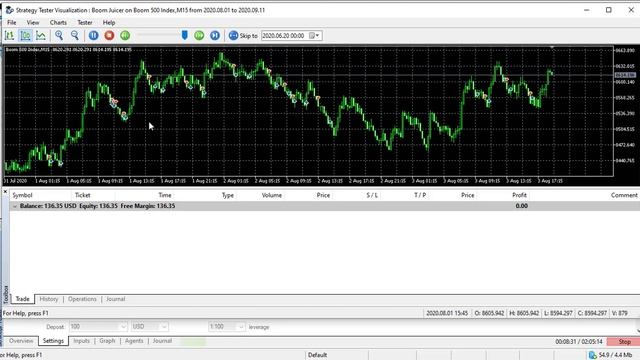Viewport: 640px width, 360px height.
Task: Click the green speed-up button
Action: pos(199,36)
